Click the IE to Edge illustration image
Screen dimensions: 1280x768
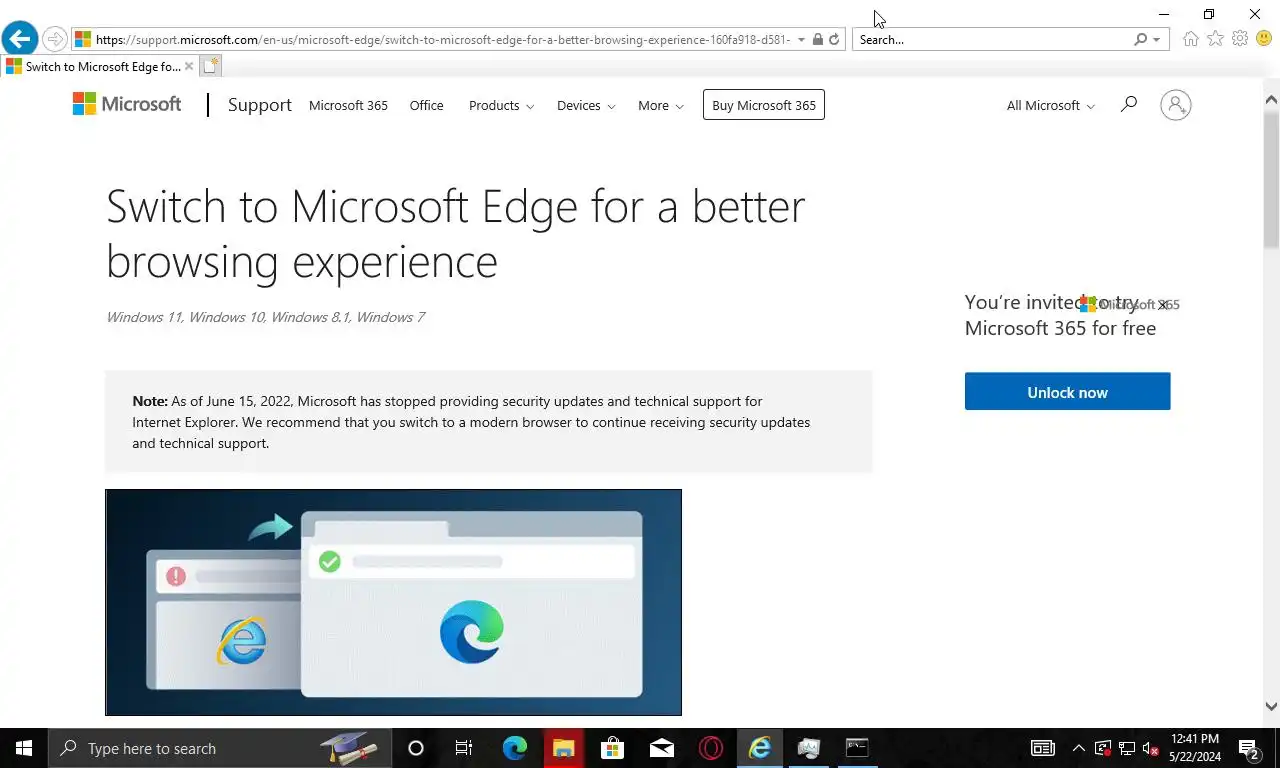393,602
